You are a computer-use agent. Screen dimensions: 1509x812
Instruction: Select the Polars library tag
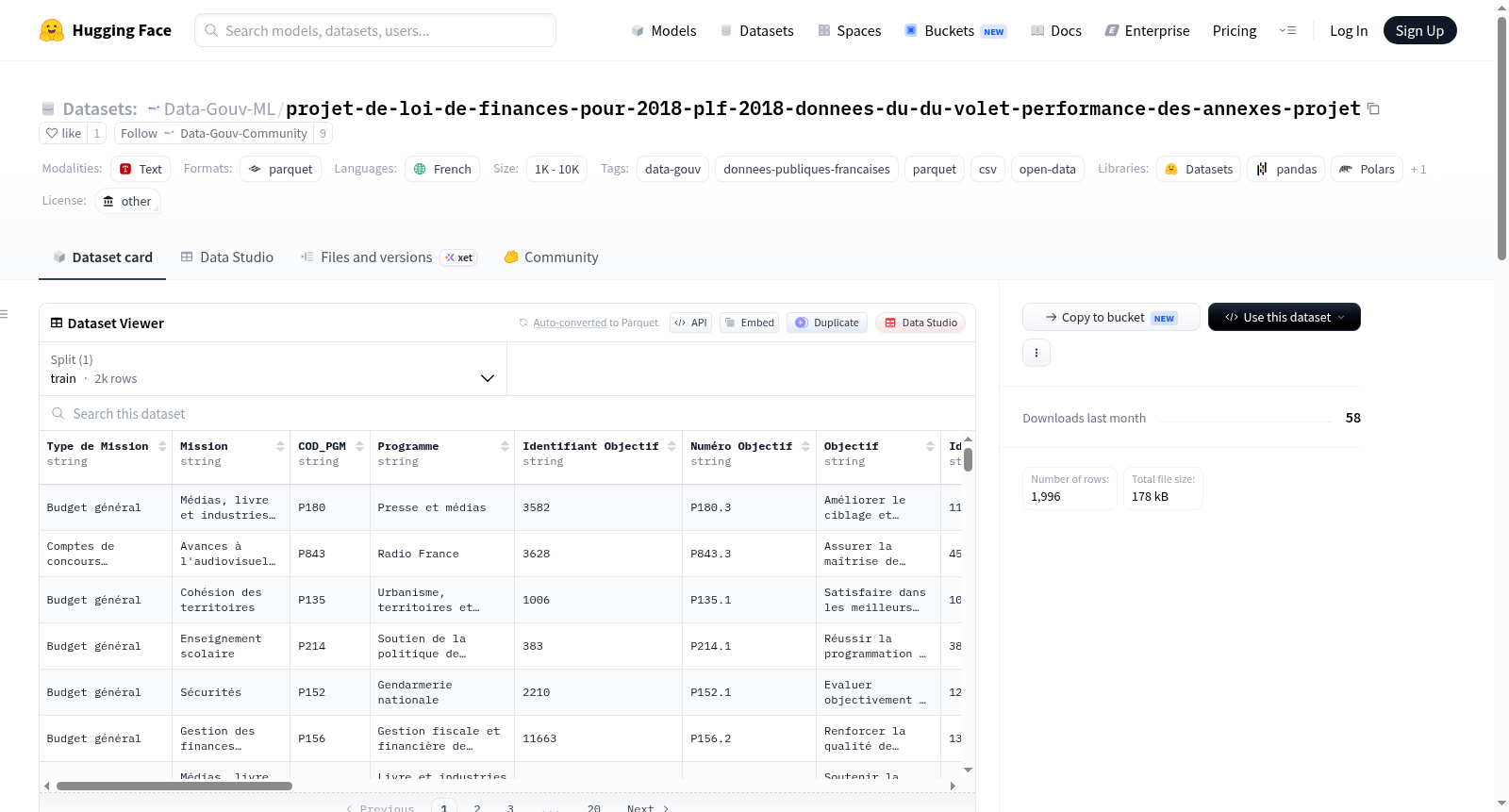point(1368,169)
